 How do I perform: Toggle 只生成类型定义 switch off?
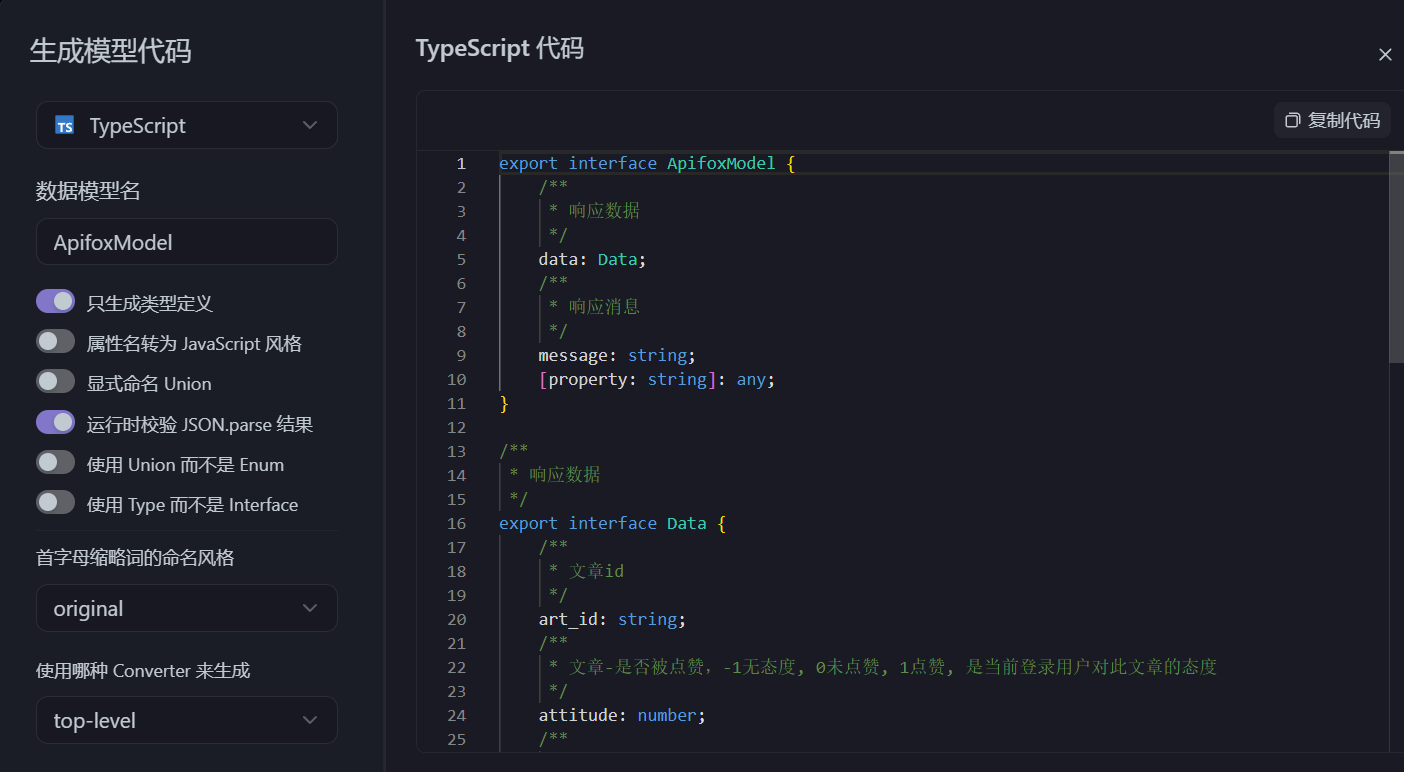coord(56,302)
